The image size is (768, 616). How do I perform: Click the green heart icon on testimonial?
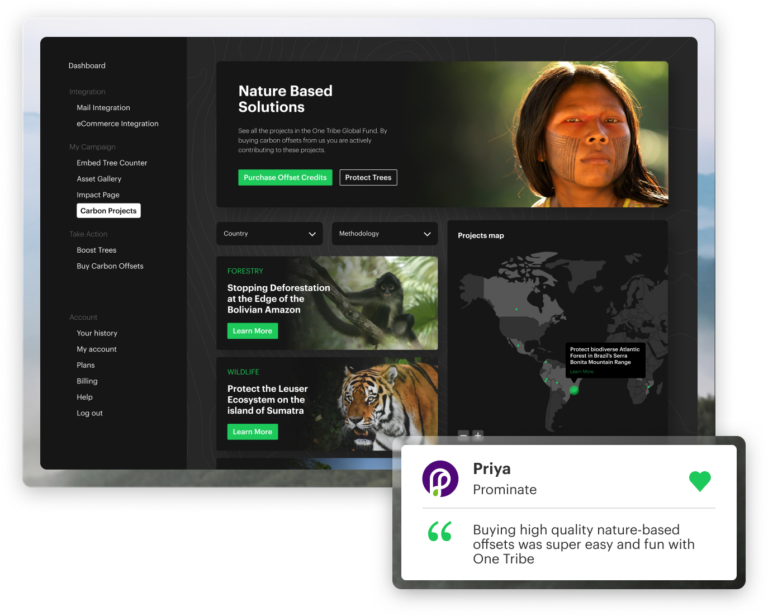pos(700,481)
